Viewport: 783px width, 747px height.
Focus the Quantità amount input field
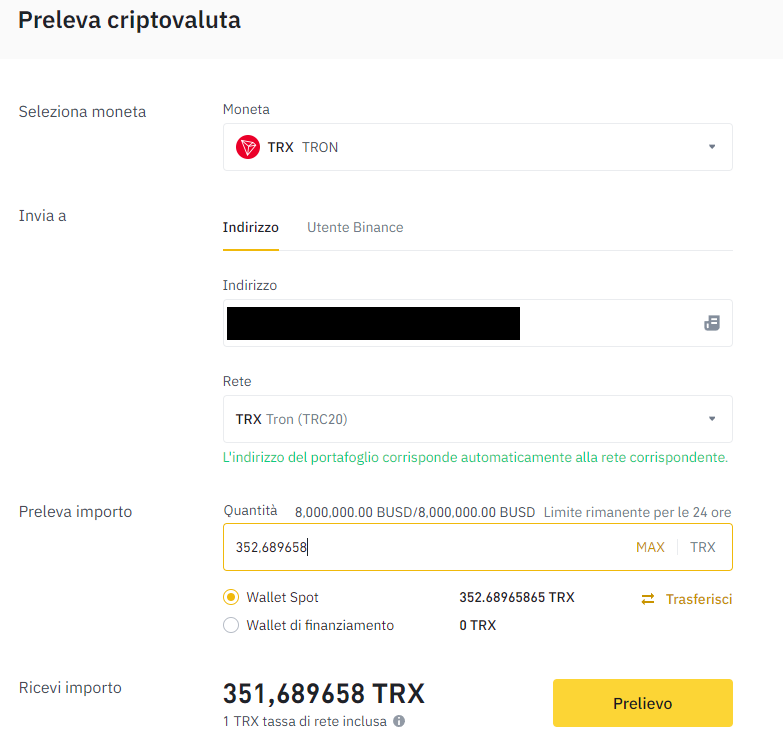pyautogui.click(x=420, y=547)
